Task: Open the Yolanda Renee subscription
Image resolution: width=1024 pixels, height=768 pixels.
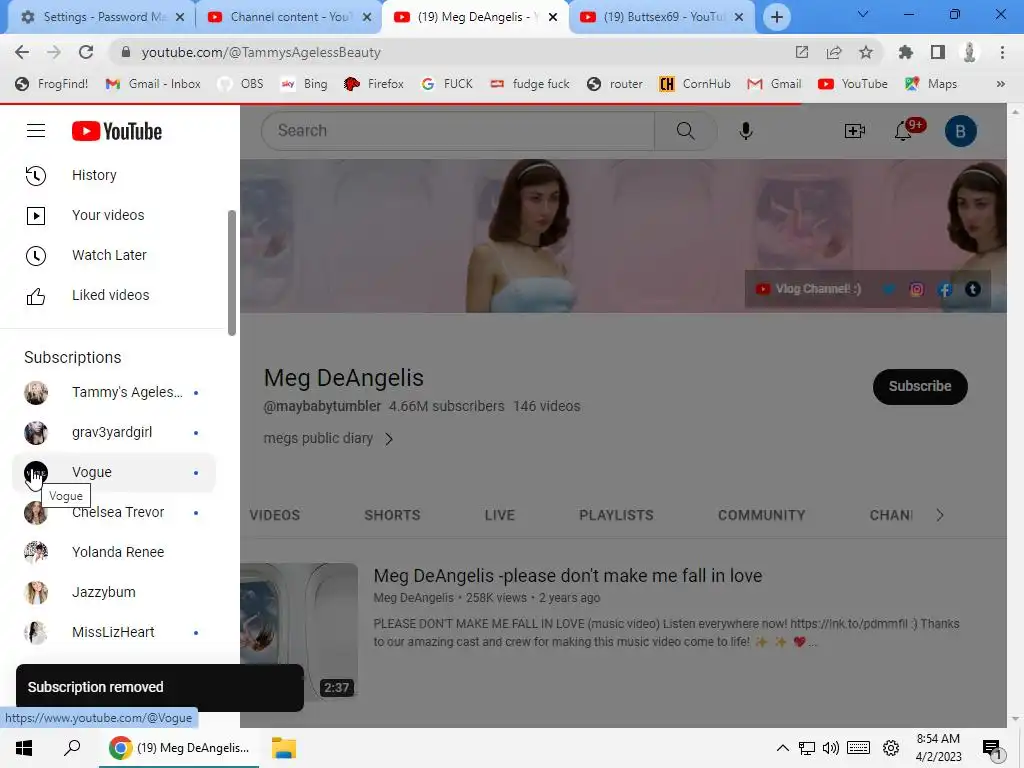Action: 114,552
